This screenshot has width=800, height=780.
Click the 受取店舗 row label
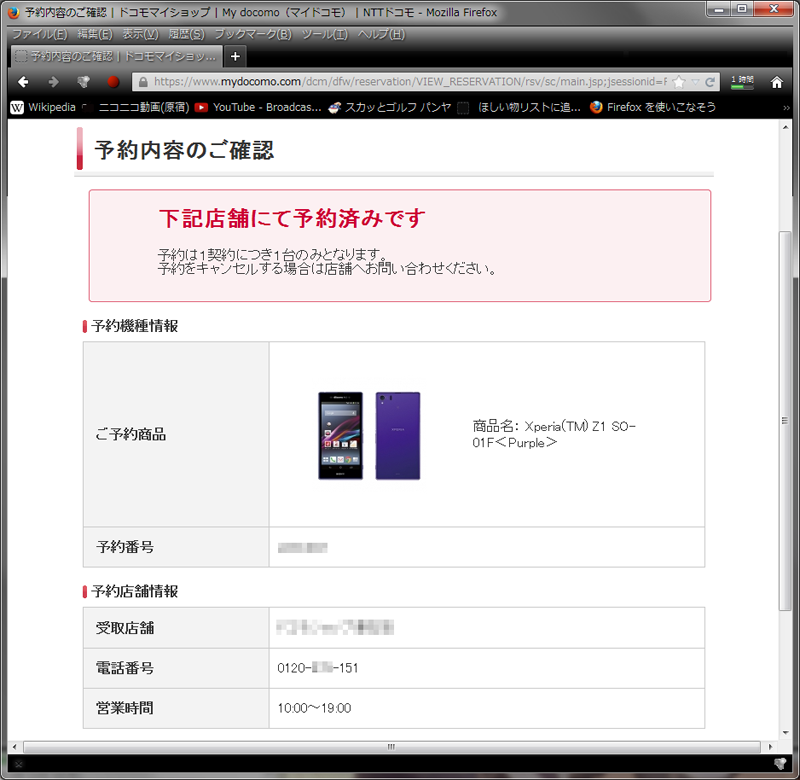pyautogui.click(x=125, y=628)
